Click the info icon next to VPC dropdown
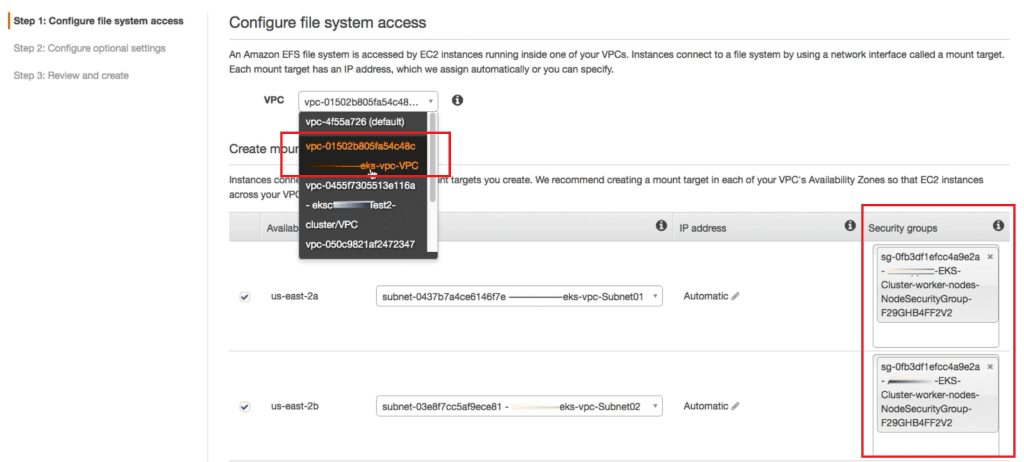1024x462 pixels. [458, 101]
